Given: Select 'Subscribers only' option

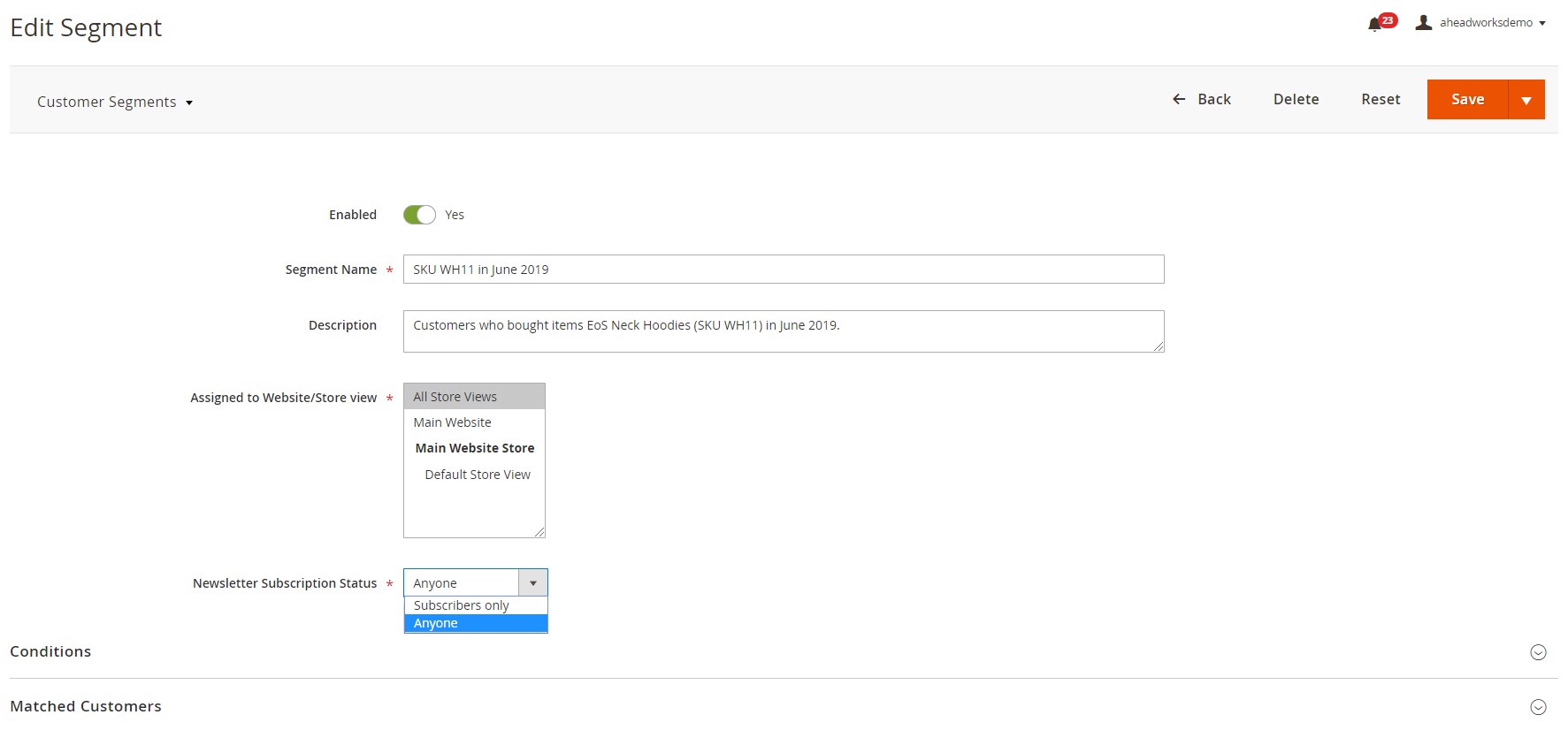Looking at the screenshot, I should tap(462, 605).
